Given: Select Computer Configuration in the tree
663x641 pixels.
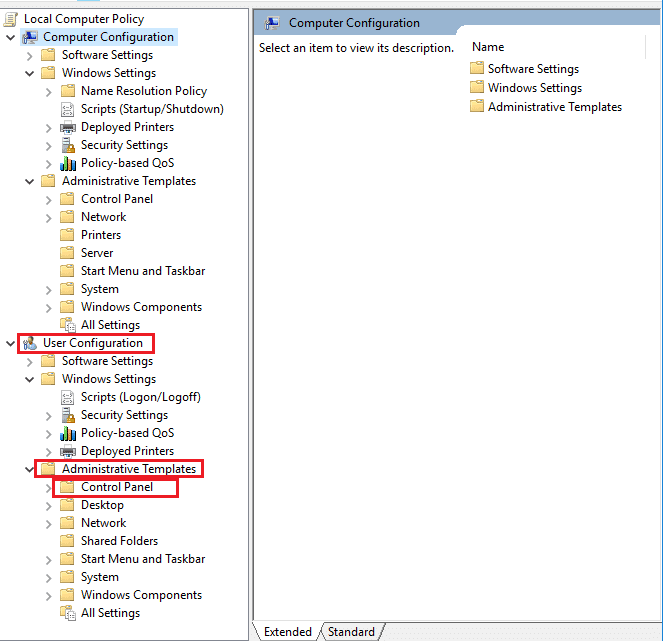Looking at the screenshot, I should [x=108, y=37].
